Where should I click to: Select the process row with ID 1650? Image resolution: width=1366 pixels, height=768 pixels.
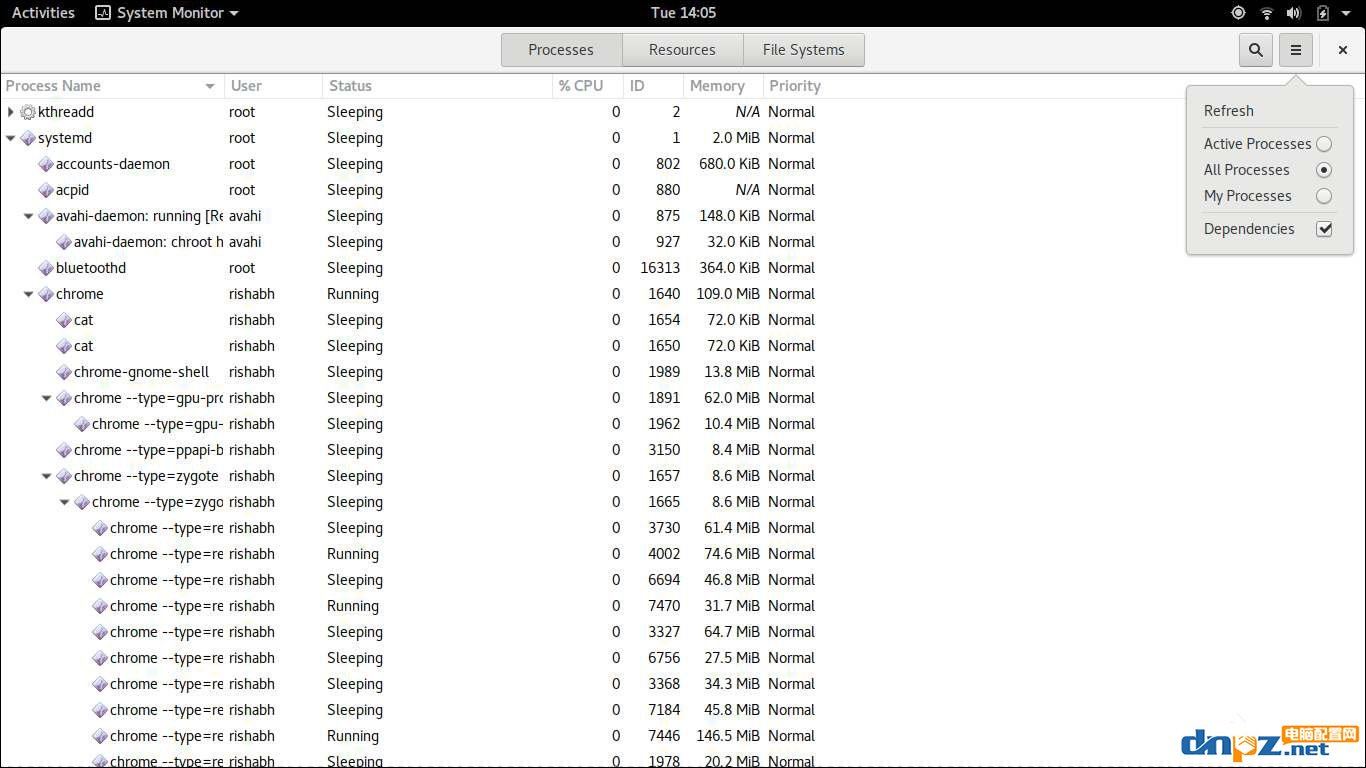[683, 346]
